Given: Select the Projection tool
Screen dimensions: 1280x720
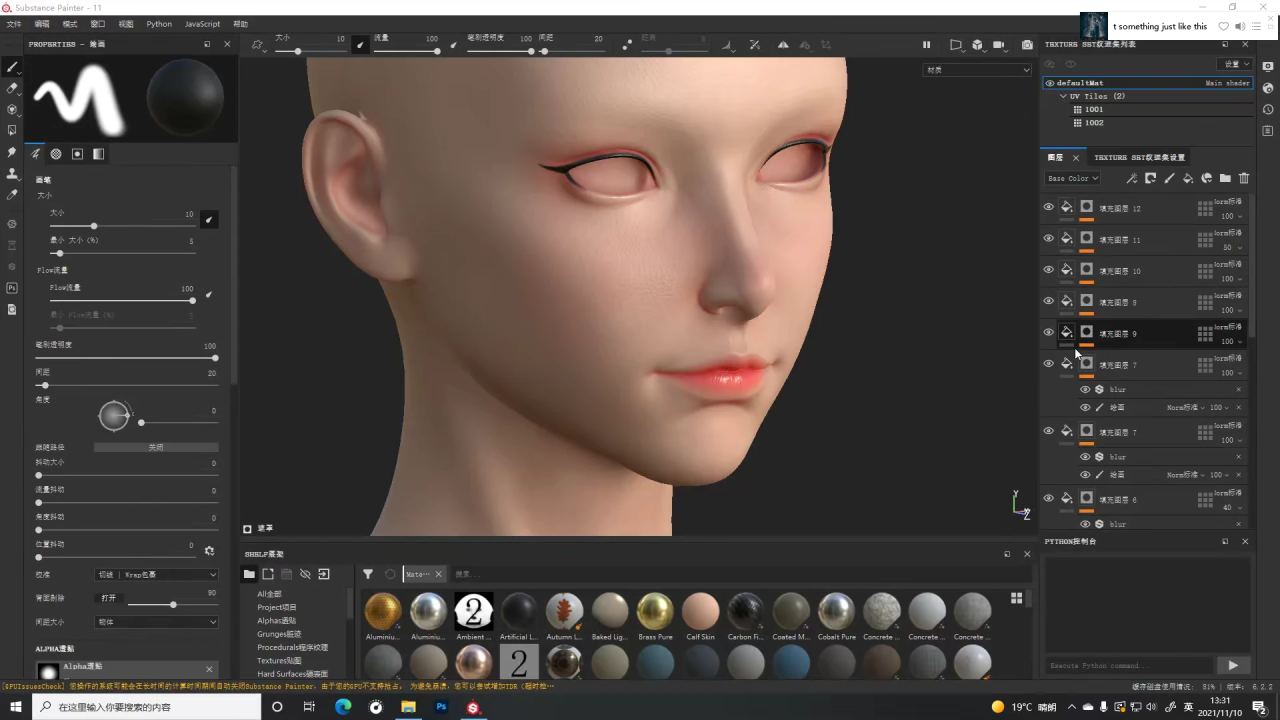Looking at the screenshot, I should [12, 109].
